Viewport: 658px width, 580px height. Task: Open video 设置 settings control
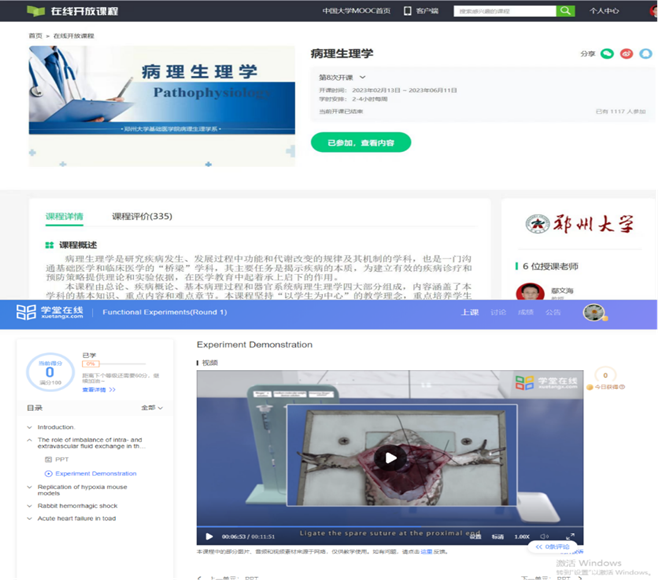[475, 536]
